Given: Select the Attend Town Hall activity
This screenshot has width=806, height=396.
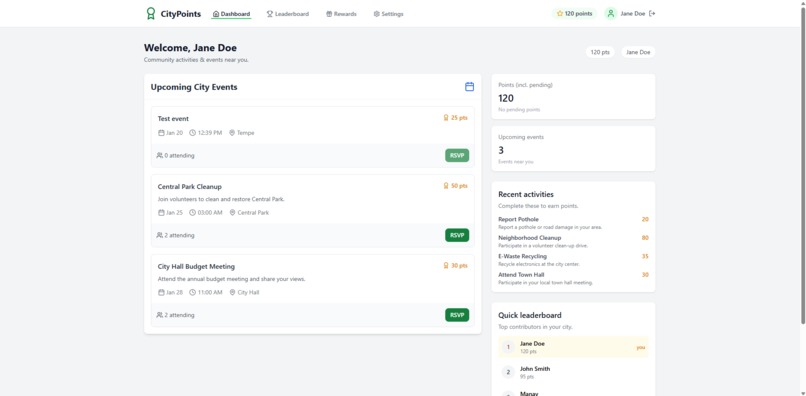Looking at the screenshot, I should click(x=573, y=278).
